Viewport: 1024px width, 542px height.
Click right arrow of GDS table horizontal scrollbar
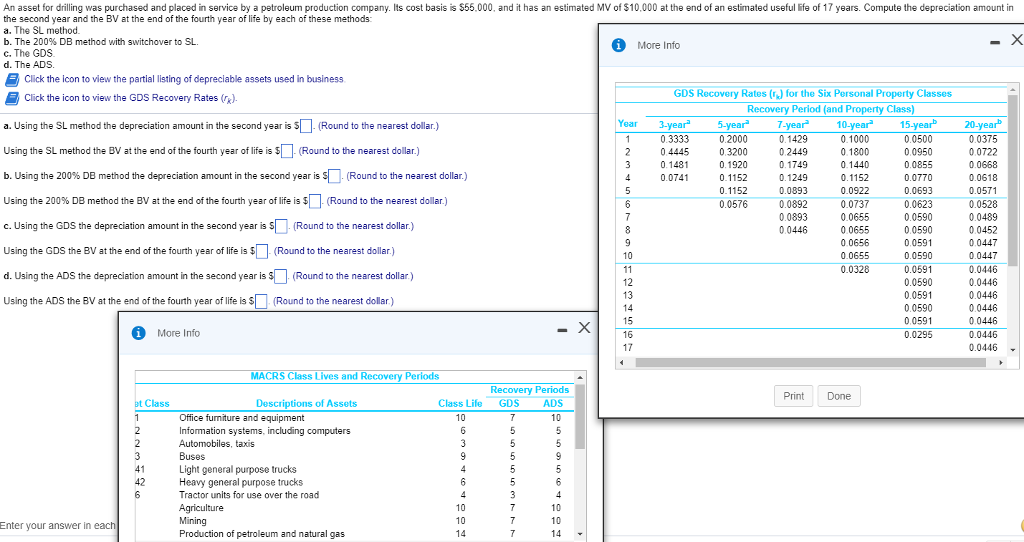pos(1001,362)
